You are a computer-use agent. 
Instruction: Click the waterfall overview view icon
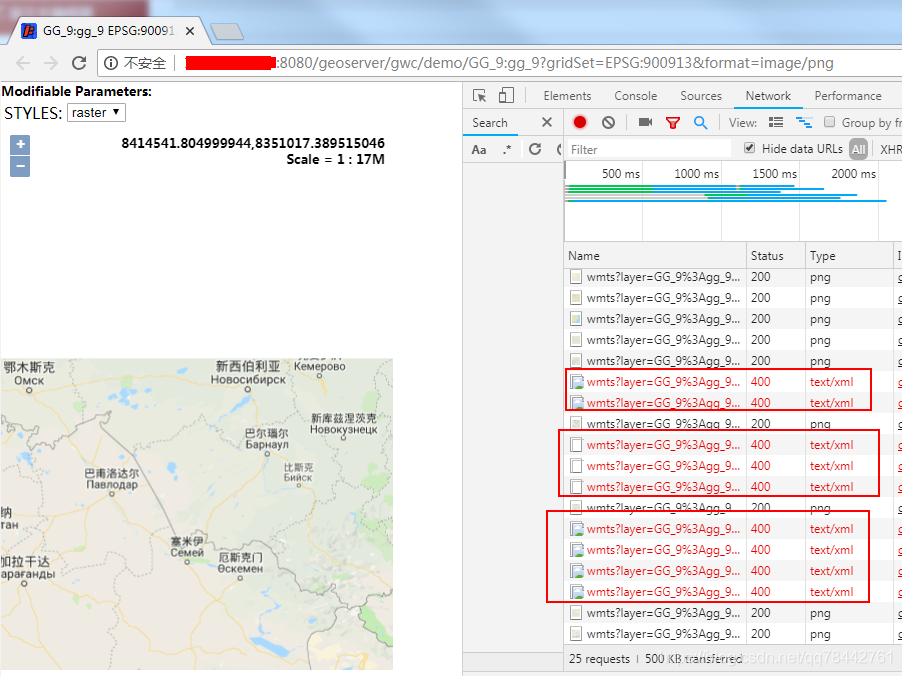pyautogui.click(x=804, y=122)
